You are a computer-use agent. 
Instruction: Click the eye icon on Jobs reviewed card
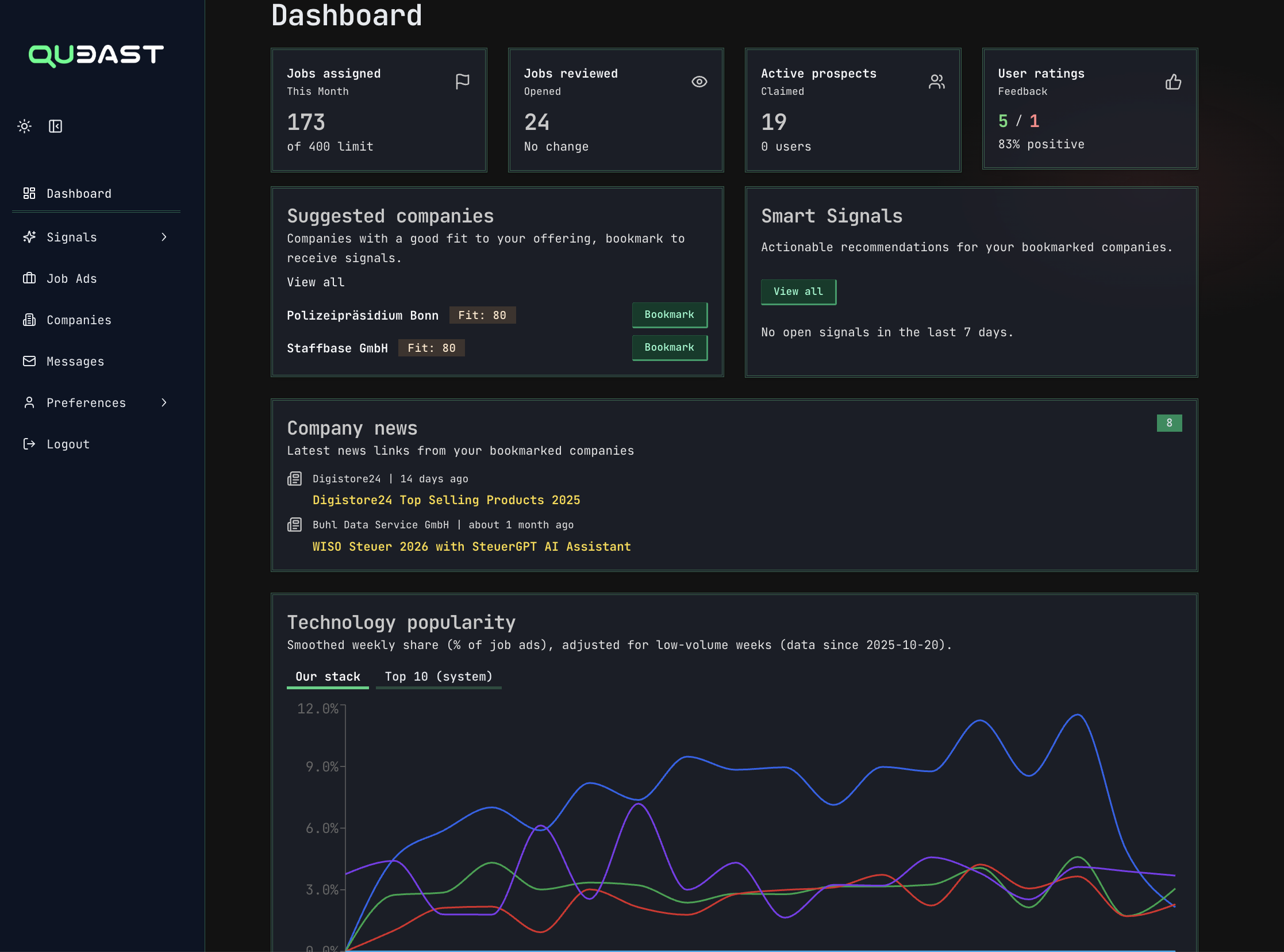699,81
